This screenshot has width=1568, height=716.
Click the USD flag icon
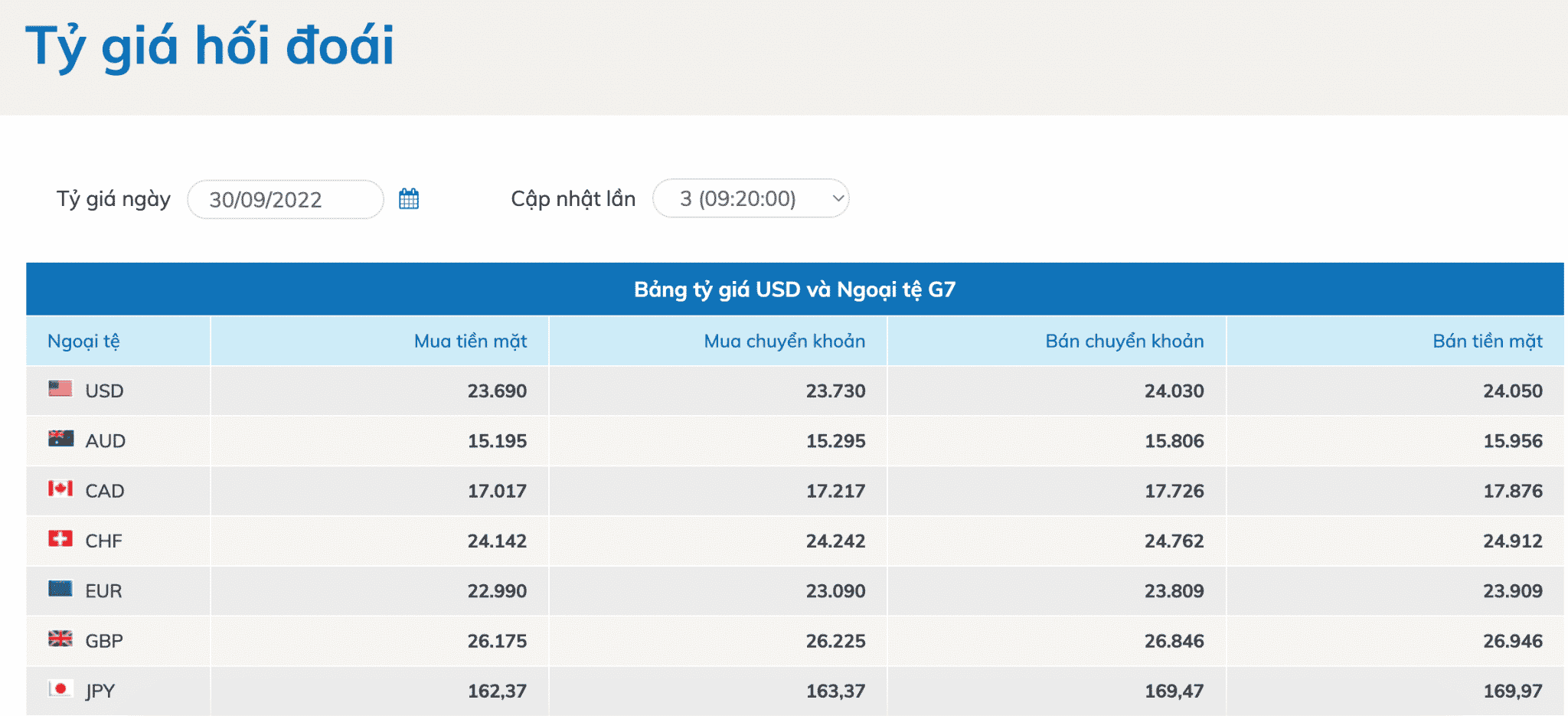(x=60, y=389)
